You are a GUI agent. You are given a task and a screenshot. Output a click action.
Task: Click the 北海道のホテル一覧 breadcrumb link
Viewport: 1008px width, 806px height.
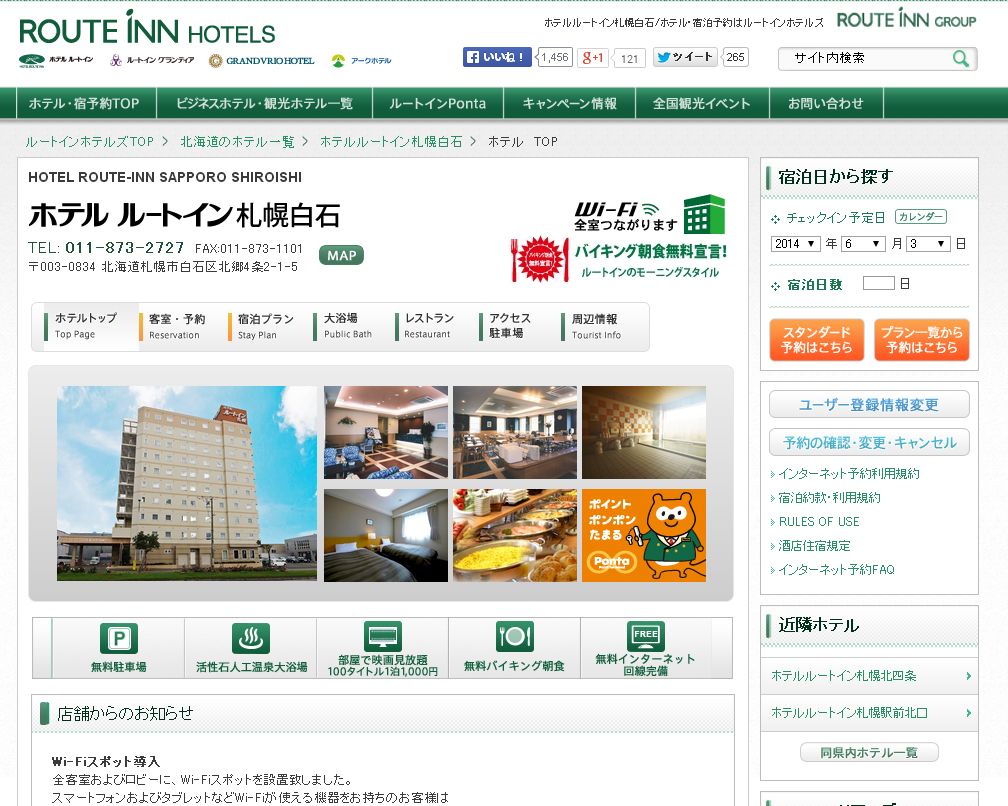237,141
